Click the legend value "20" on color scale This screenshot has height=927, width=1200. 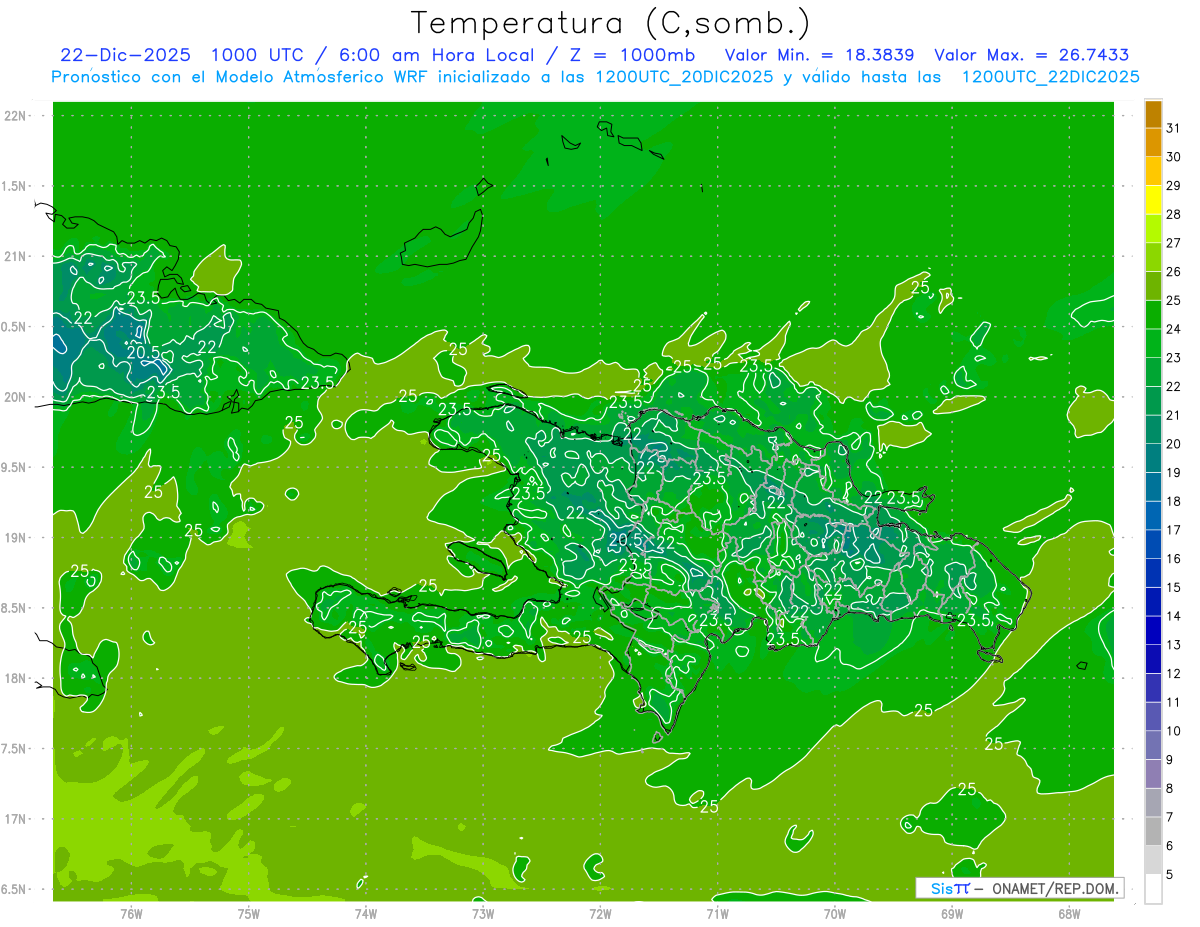tap(1174, 444)
